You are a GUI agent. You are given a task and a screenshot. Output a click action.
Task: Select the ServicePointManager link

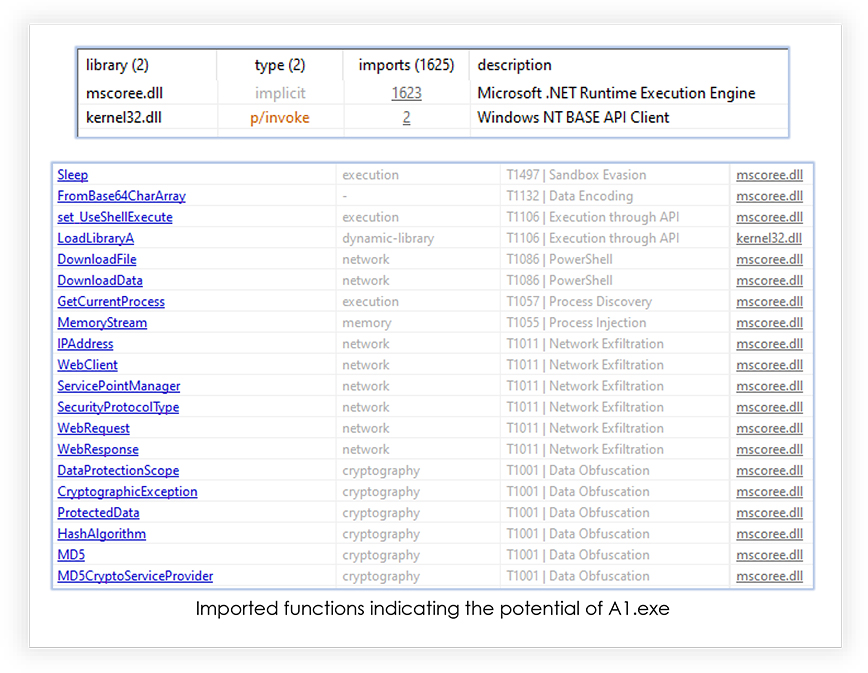(119, 386)
